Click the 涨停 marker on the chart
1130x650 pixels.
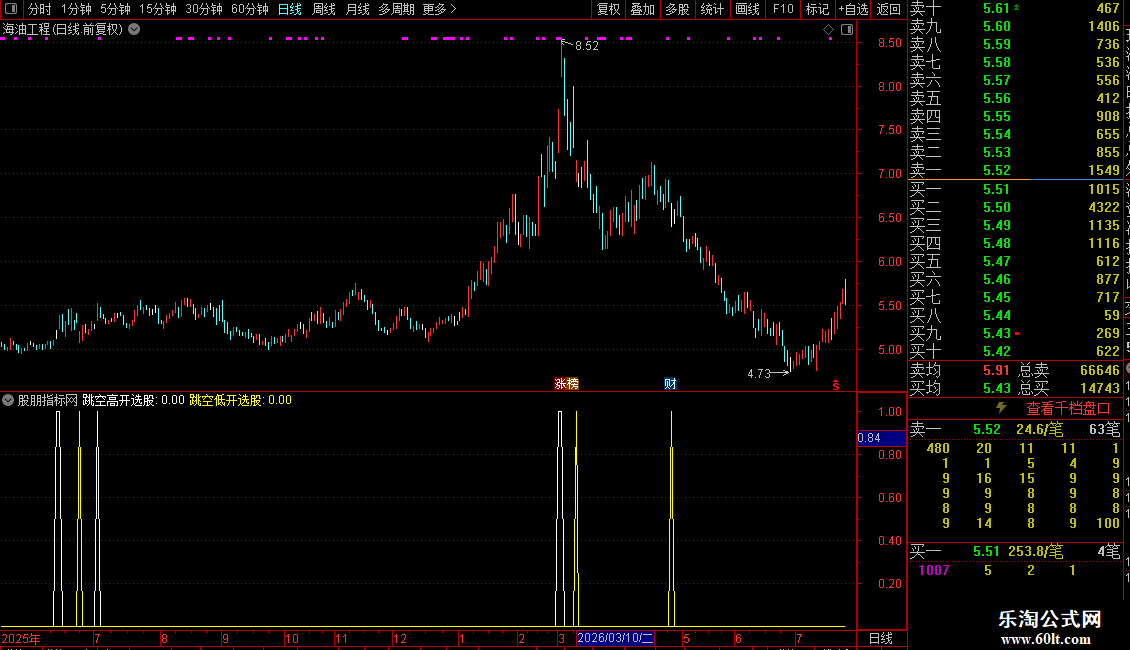pos(566,383)
